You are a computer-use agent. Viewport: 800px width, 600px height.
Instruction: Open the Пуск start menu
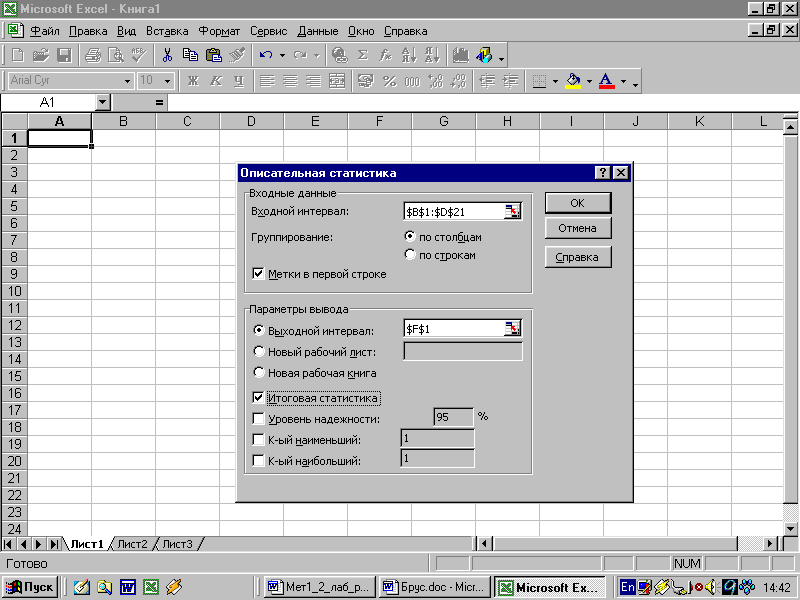30,587
